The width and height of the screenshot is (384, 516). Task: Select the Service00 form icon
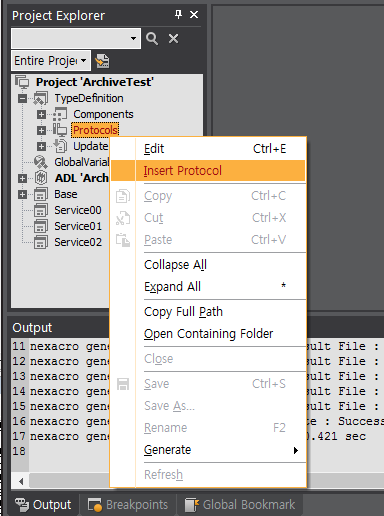(x=41, y=210)
